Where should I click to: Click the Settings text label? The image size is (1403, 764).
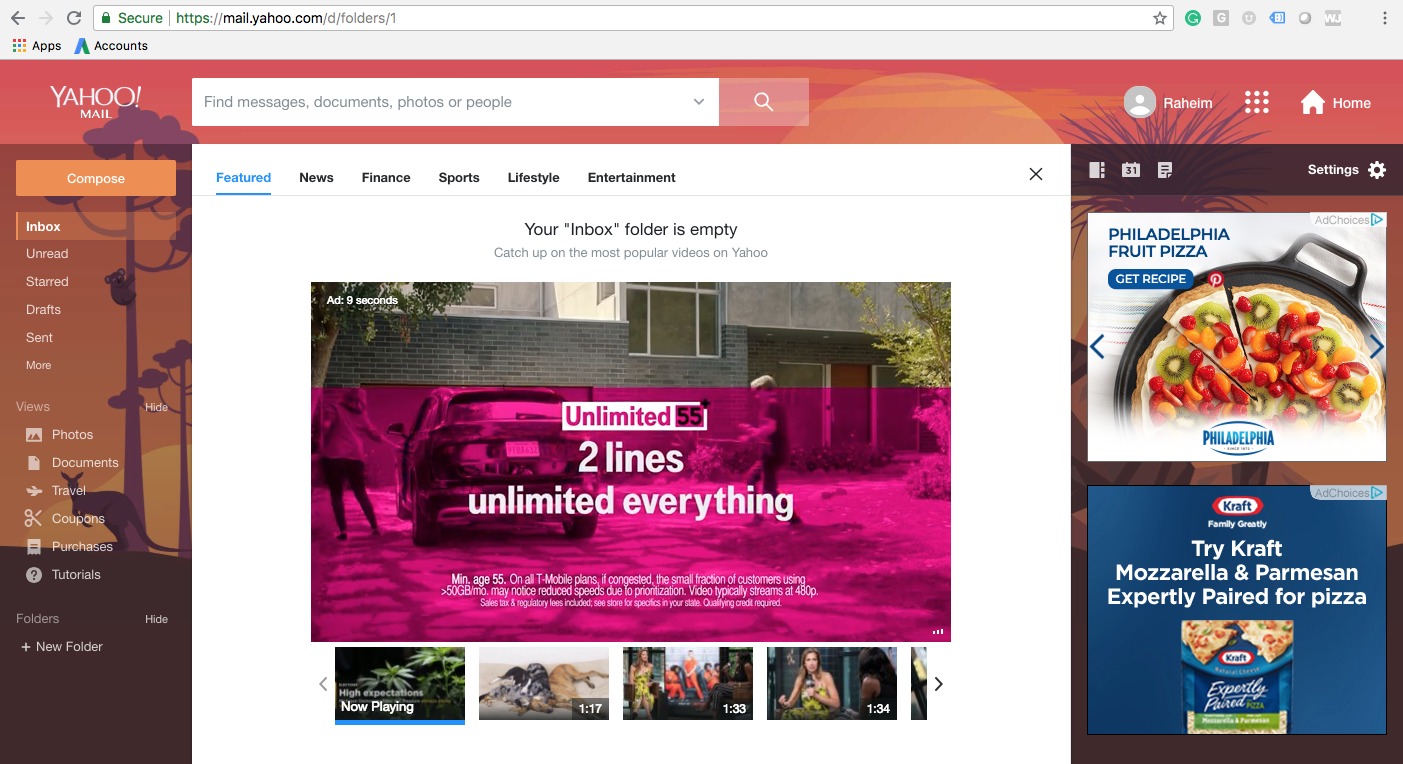(1333, 170)
